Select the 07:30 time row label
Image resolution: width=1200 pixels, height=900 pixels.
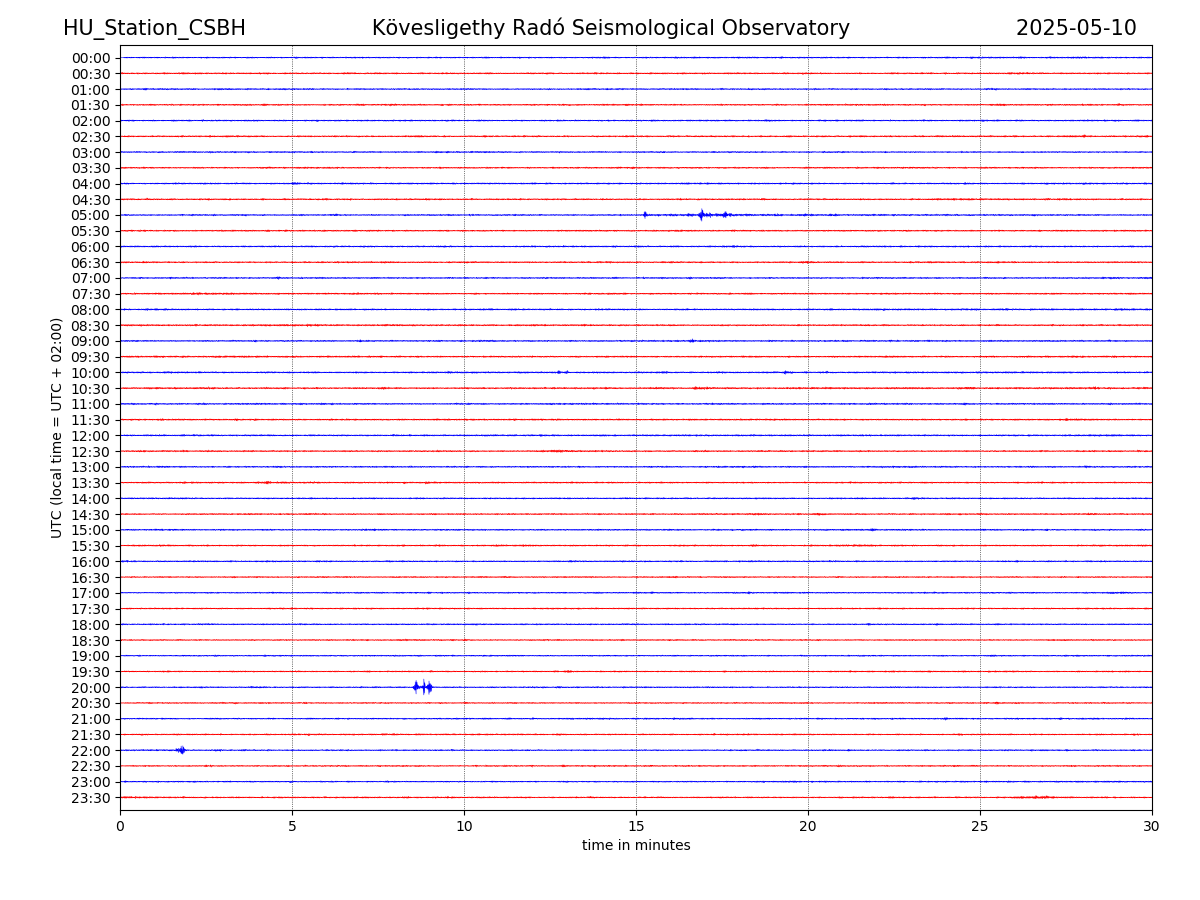point(91,294)
